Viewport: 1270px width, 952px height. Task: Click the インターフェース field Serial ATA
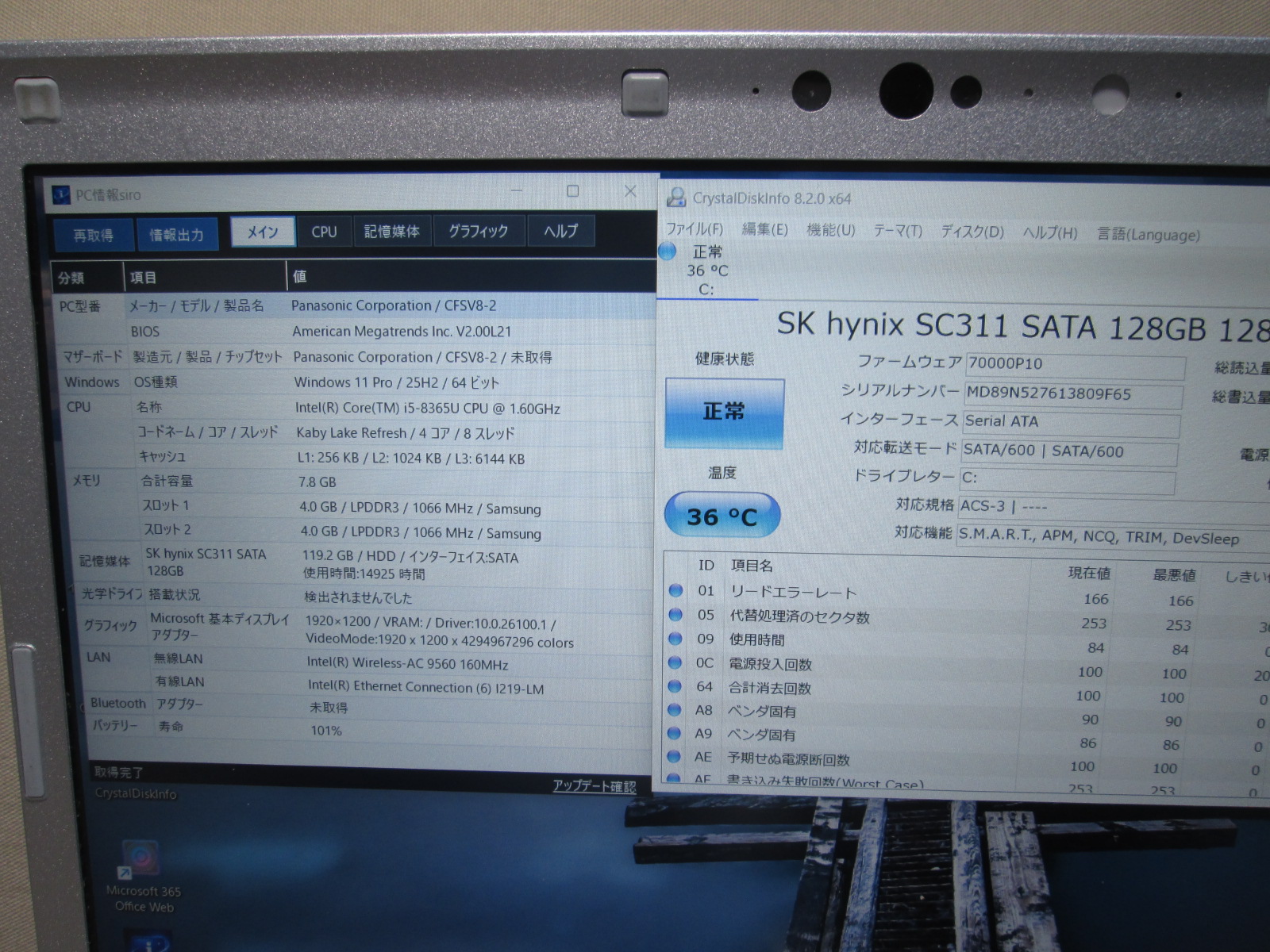[x=1071, y=422]
